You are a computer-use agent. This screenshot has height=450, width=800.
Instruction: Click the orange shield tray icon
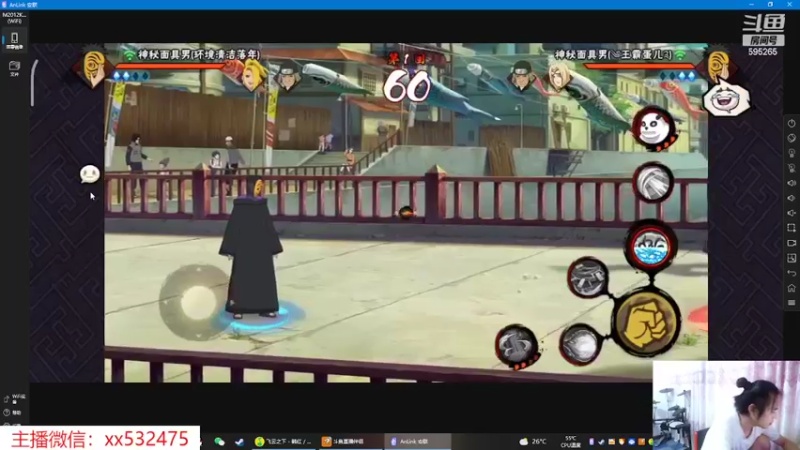(x=621, y=441)
